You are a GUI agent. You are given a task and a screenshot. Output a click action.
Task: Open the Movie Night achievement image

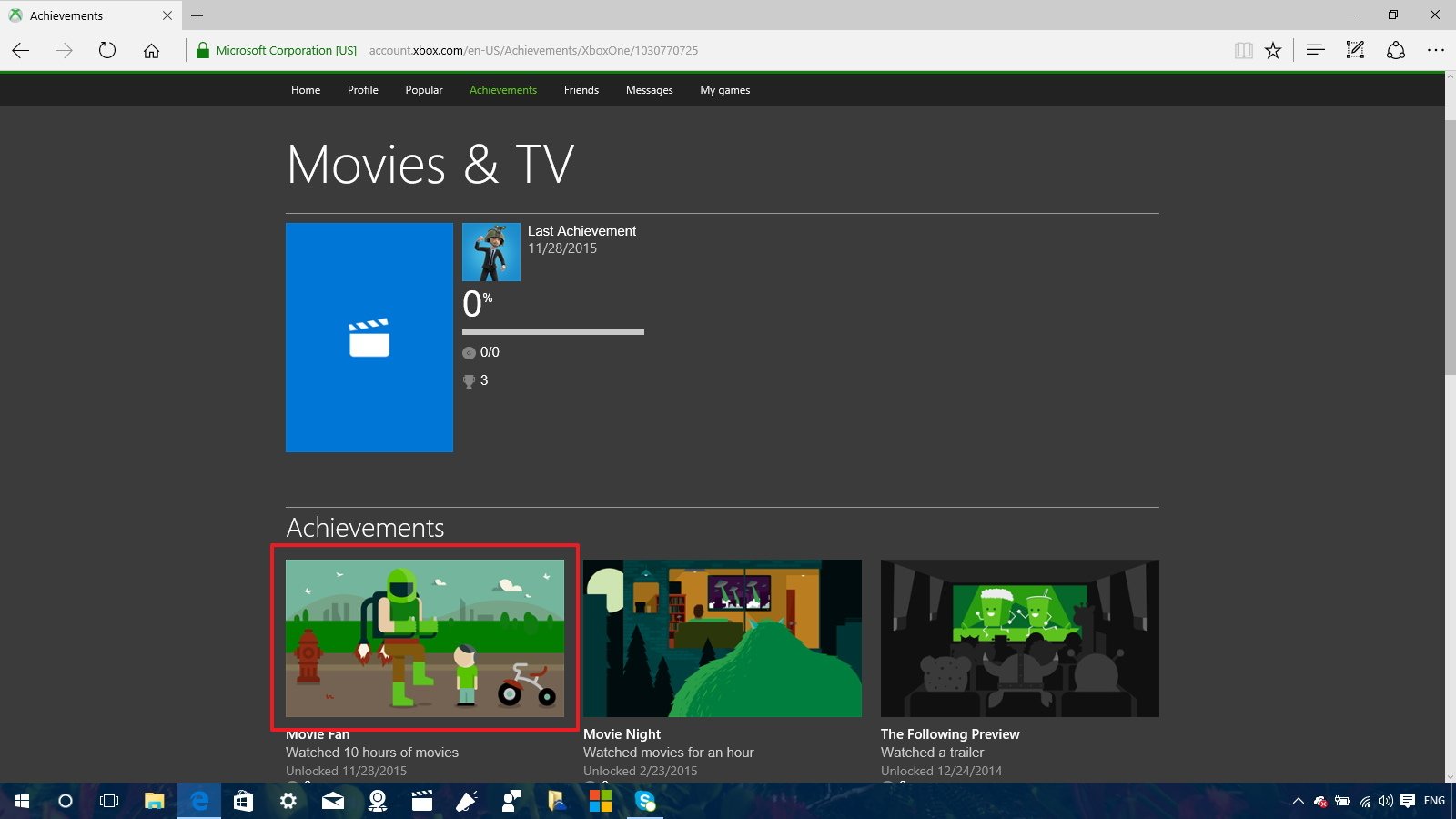723,638
